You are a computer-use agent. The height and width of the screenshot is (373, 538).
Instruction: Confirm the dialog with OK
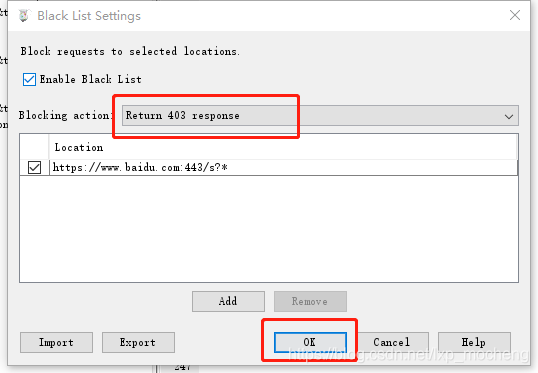(x=310, y=342)
